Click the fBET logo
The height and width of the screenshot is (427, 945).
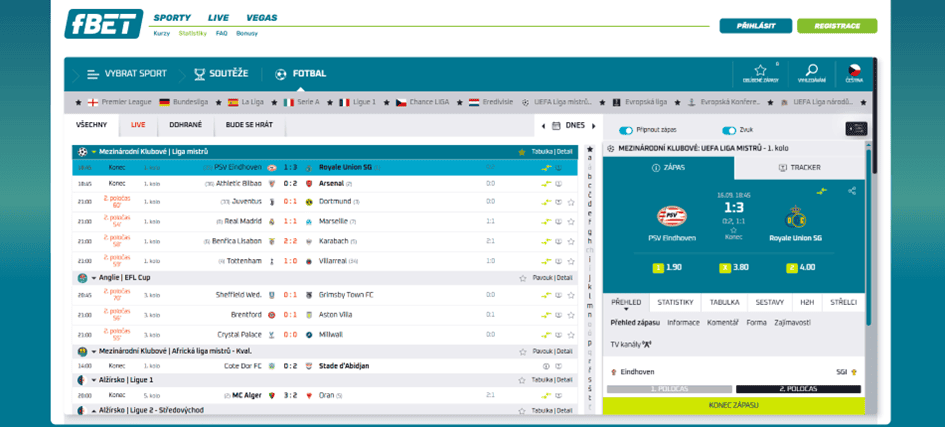point(104,24)
